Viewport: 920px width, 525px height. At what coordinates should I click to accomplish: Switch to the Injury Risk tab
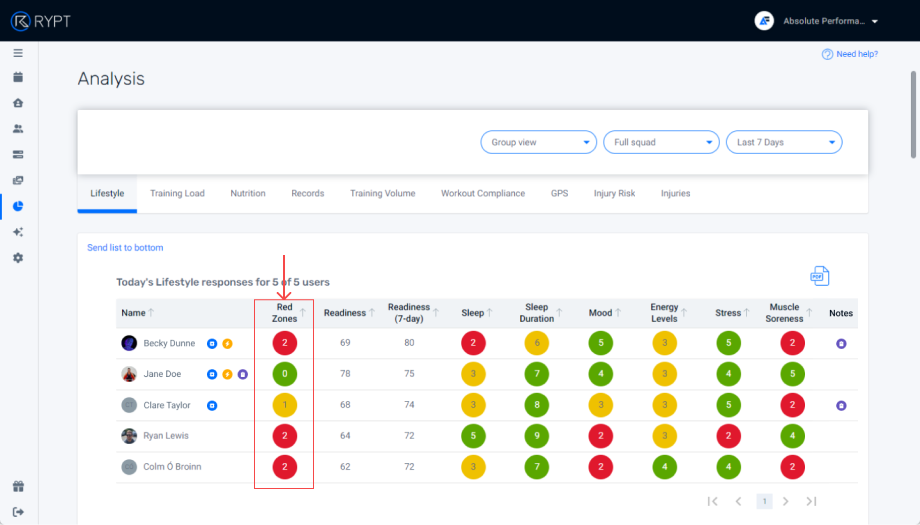tap(614, 193)
